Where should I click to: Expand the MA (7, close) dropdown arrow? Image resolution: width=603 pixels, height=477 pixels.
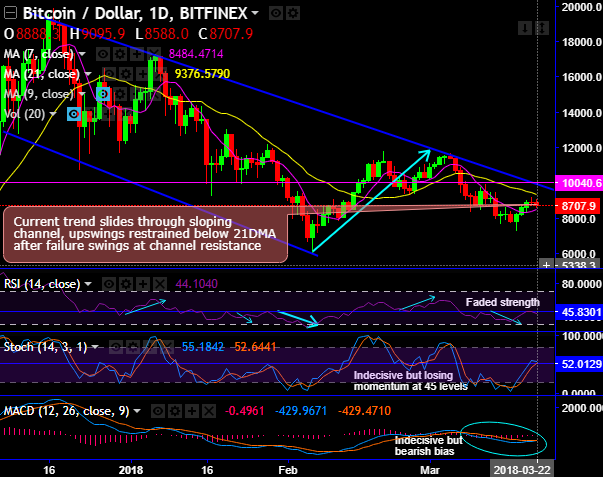[82, 54]
